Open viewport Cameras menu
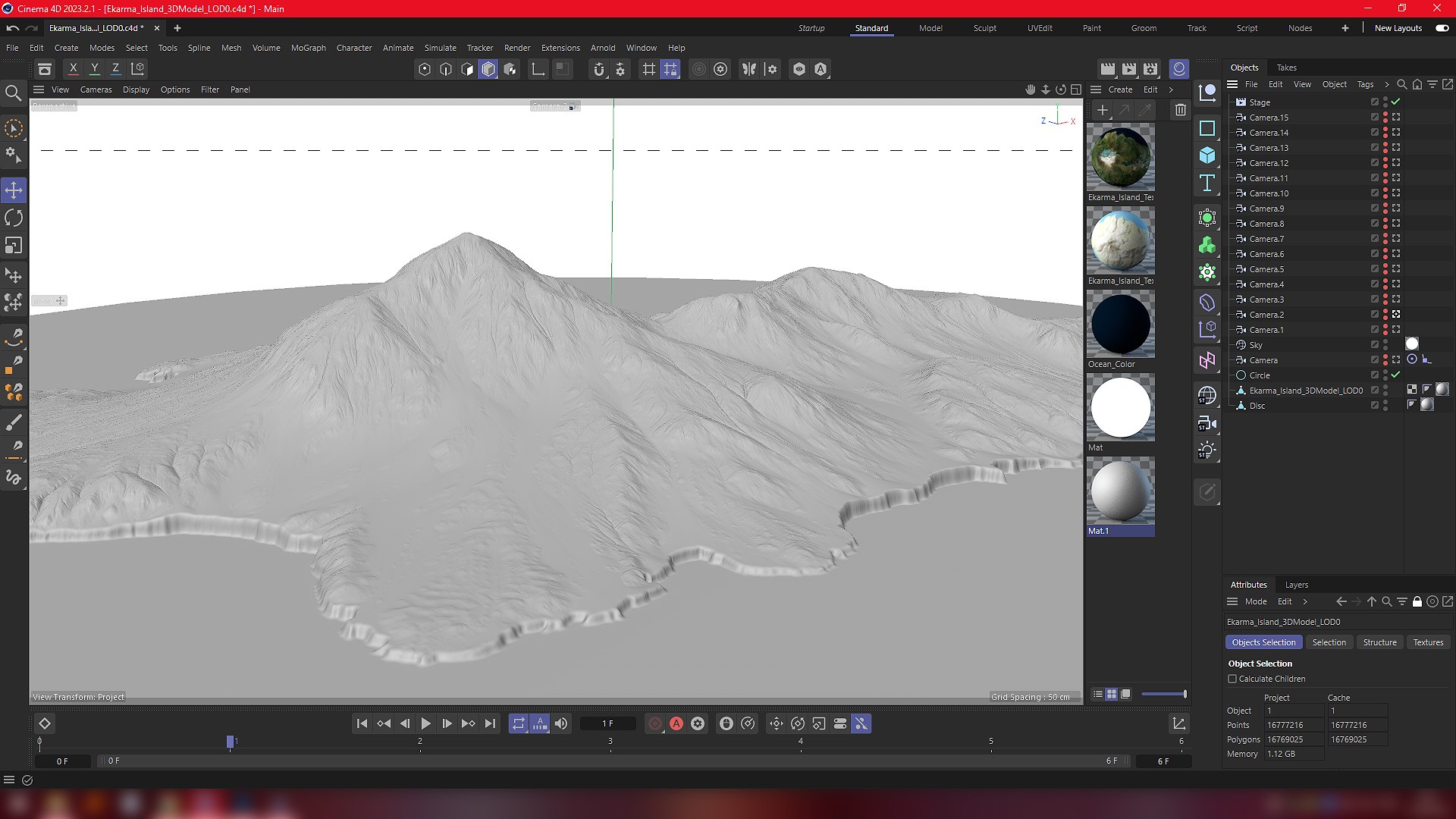The image size is (1456, 819). tap(96, 89)
